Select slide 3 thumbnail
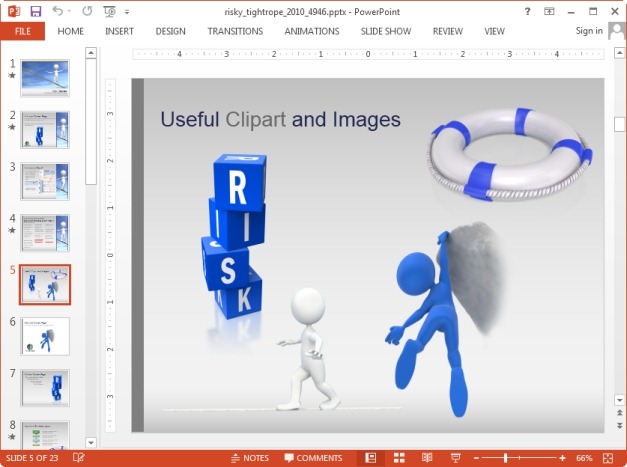Screen dimensions: 627x467 click(45, 181)
